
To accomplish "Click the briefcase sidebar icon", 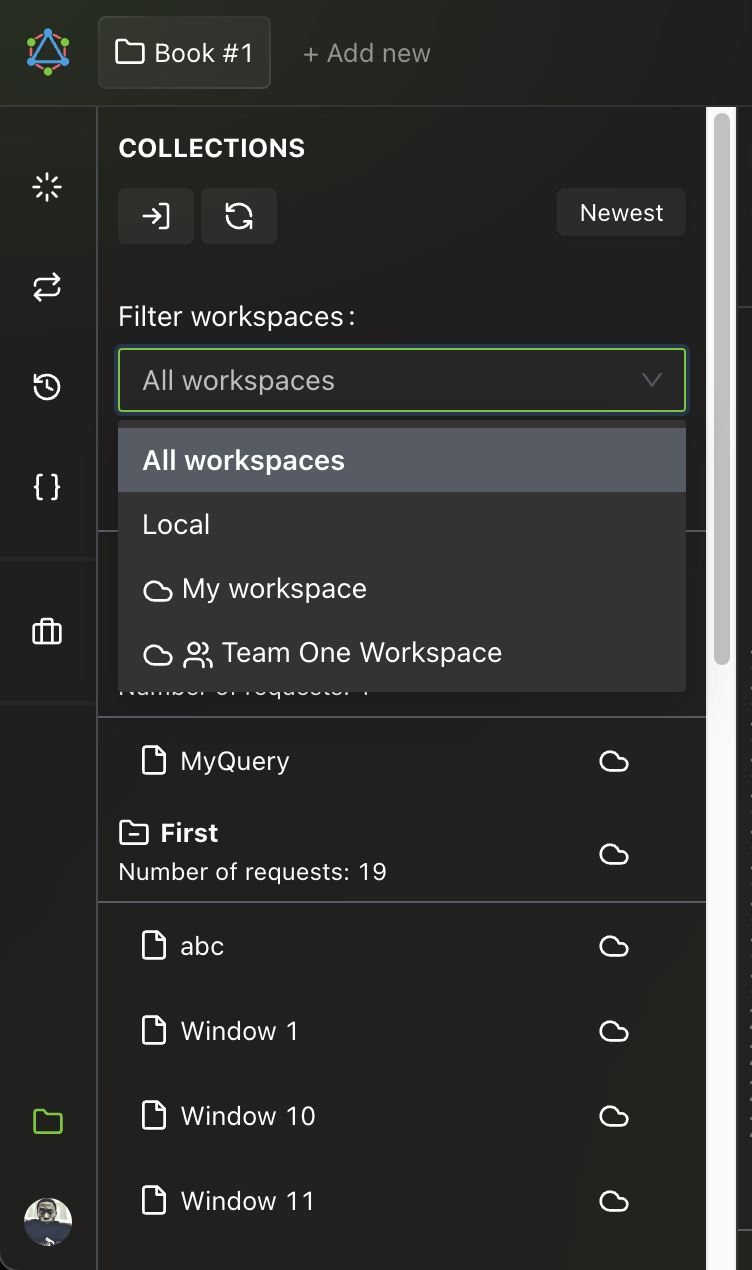I will pos(47,632).
